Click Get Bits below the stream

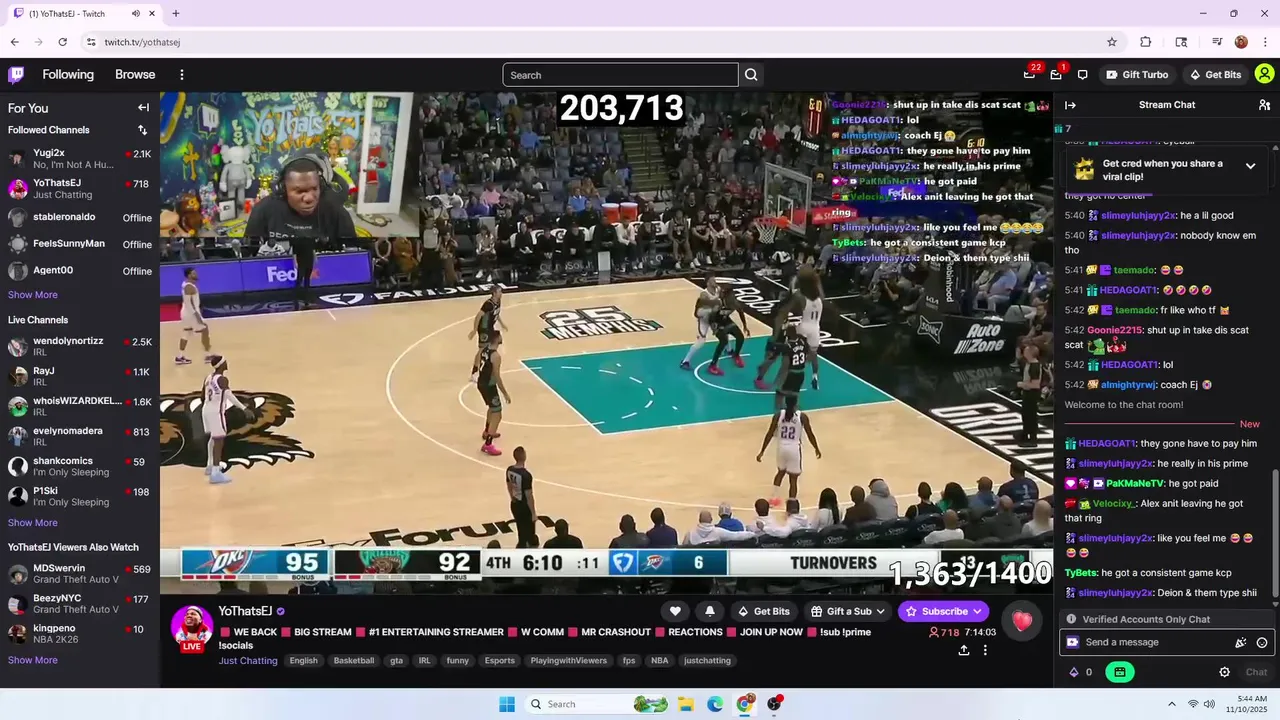click(x=763, y=611)
